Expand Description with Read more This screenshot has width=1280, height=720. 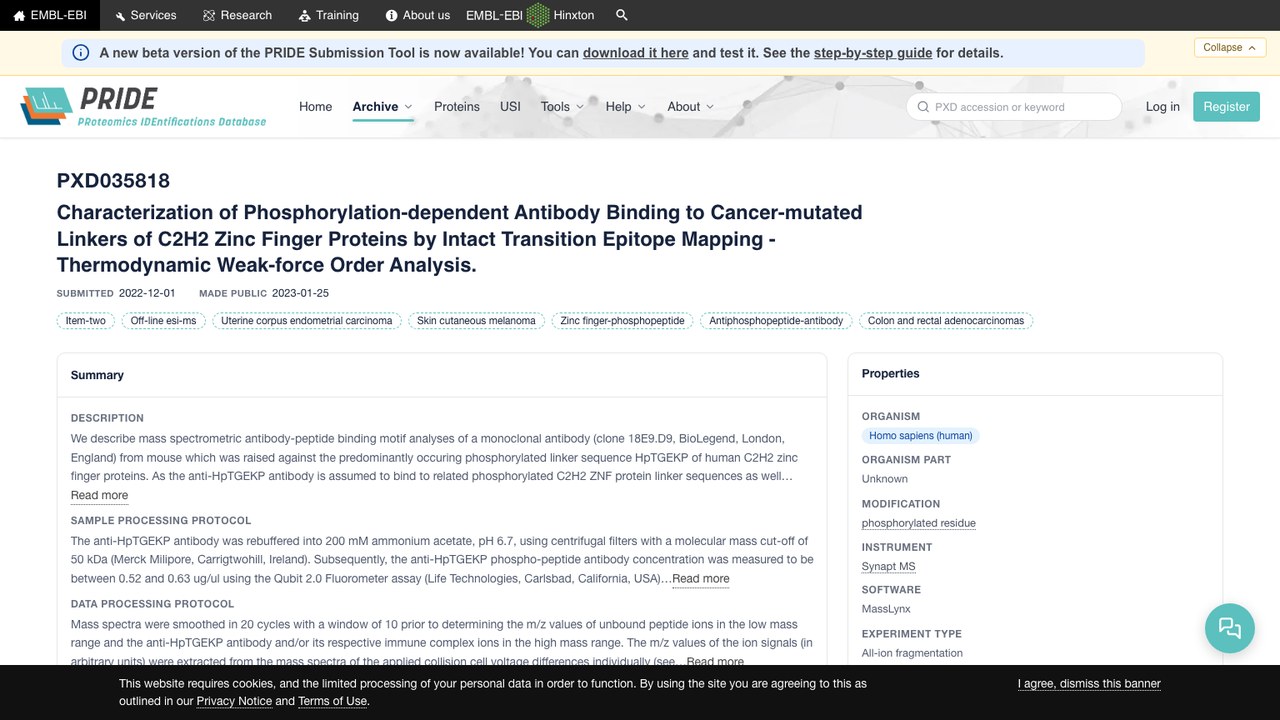(x=99, y=495)
